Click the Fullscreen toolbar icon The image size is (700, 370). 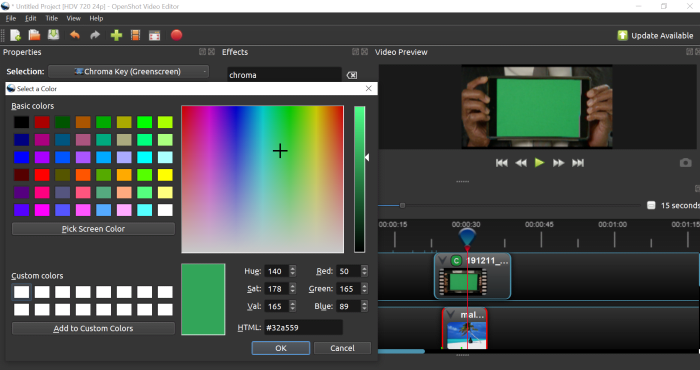click(x=154, y=36)
